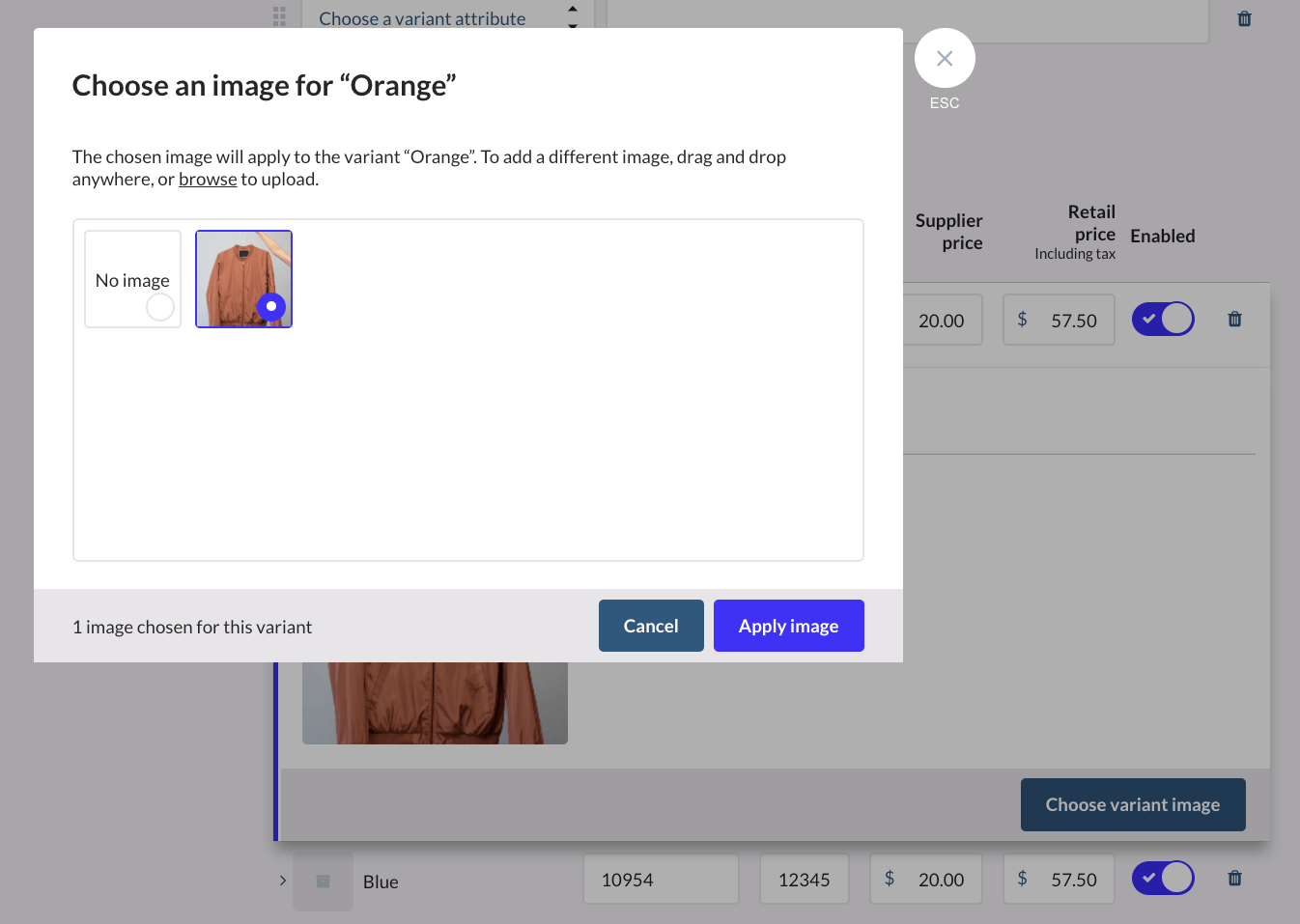1300x924 pixels.
Task: Select the orange jacket image radio button
Action: [271, 306]
